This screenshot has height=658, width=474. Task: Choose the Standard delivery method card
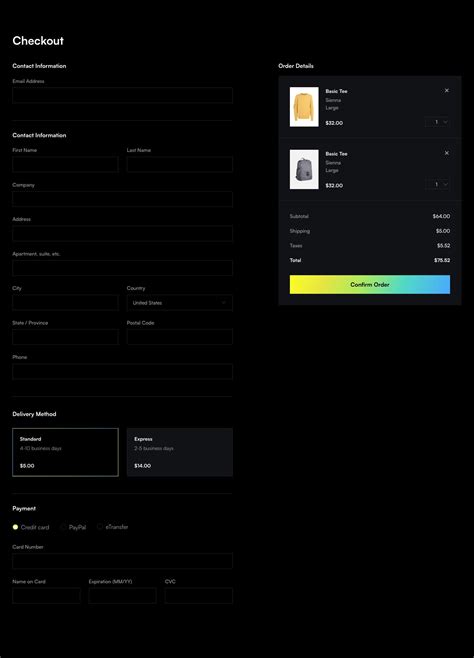tap(65, 452)
